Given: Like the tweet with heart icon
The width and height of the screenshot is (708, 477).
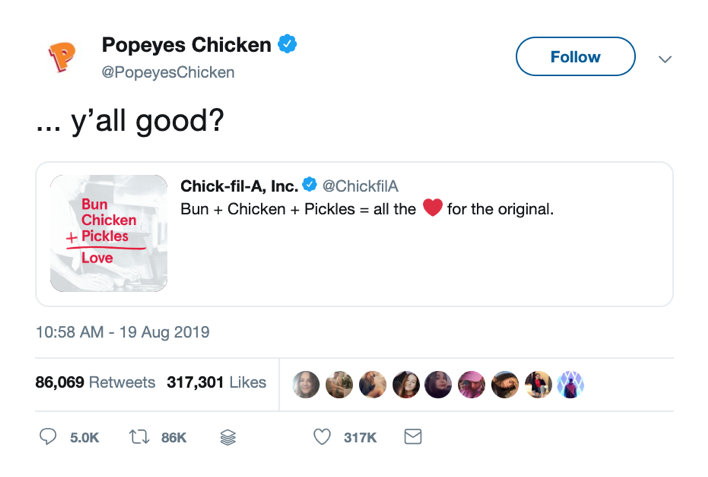Looking at the screenshot, I should tap(322, 437).
